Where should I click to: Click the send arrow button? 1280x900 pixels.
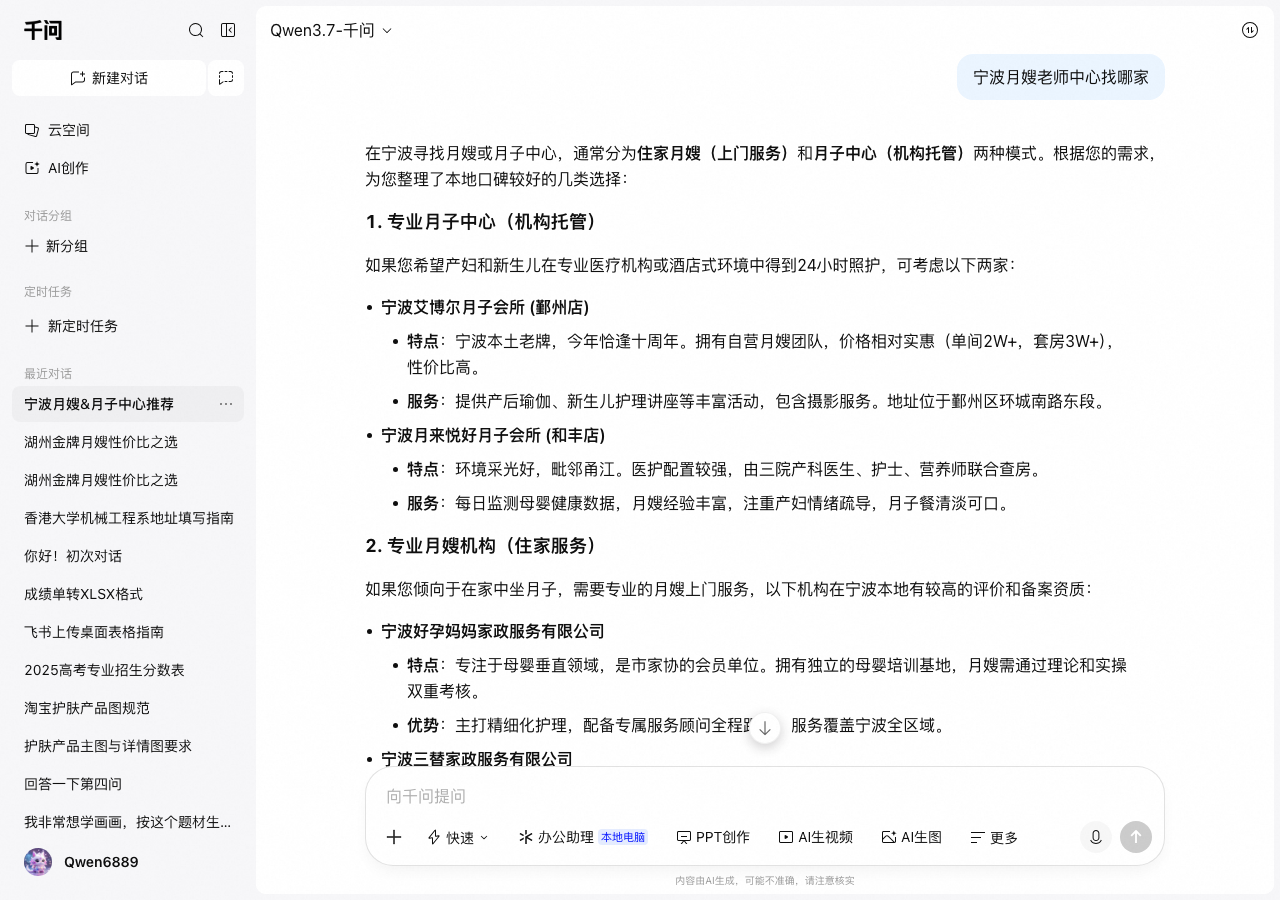tap(1136, 837)
